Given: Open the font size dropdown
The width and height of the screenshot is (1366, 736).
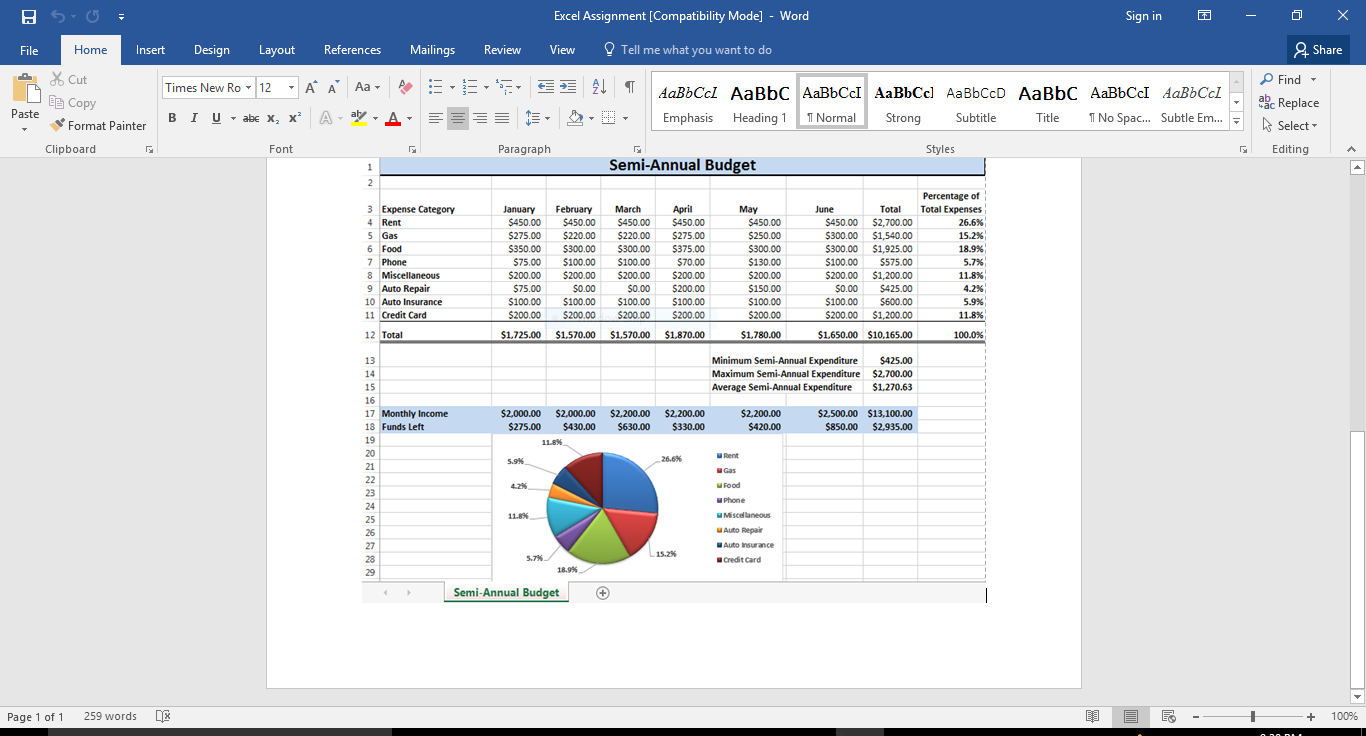Looking at the screenshot, I should point(291,87).
